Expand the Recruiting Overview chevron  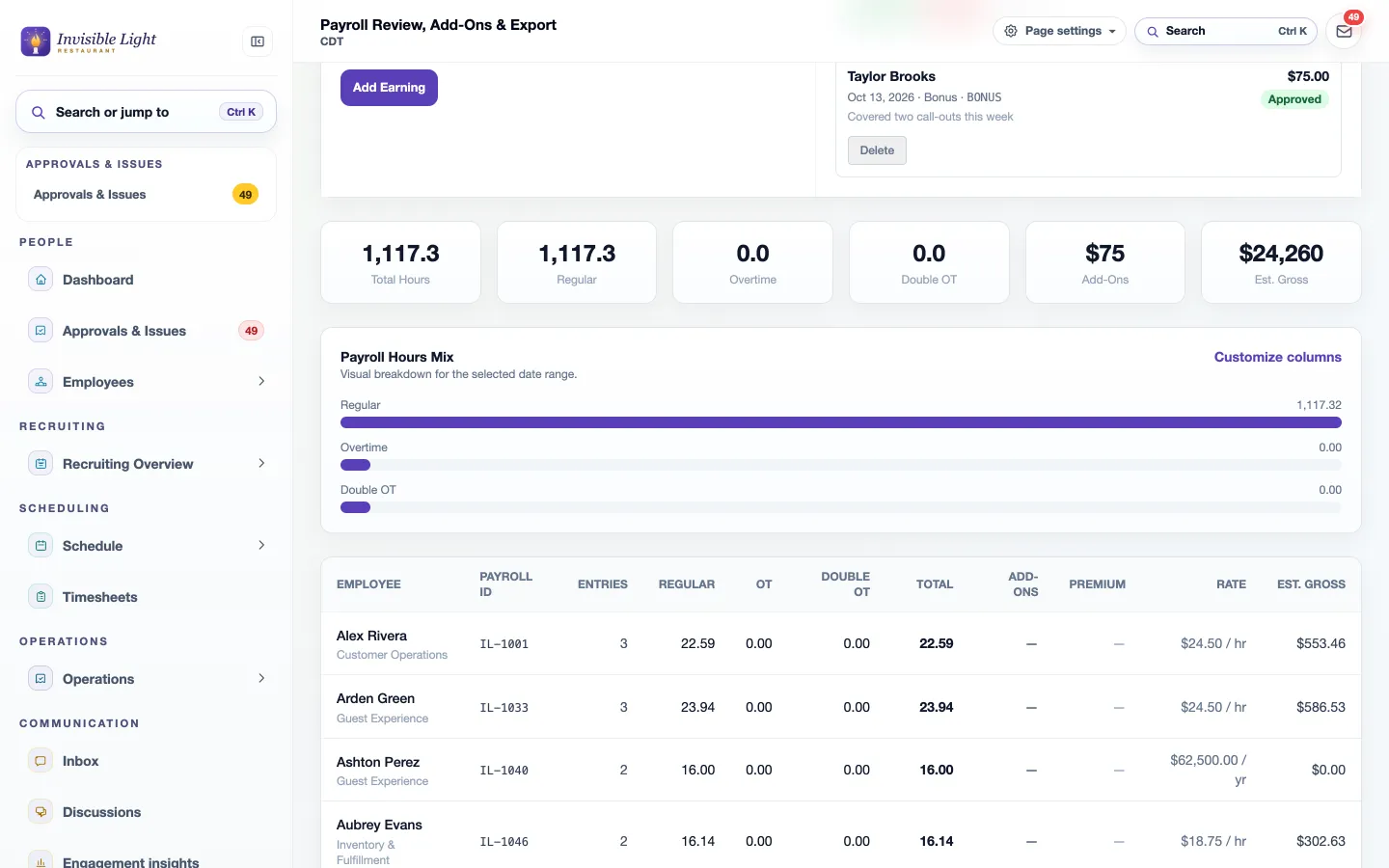point(261,464)
